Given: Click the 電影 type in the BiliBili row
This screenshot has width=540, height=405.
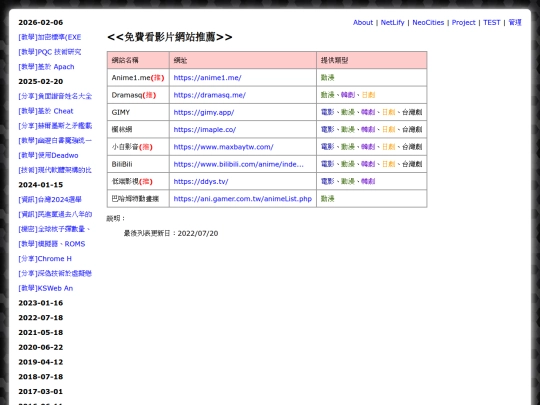Looking at the screenshot, I should click(x=328, y=164).
